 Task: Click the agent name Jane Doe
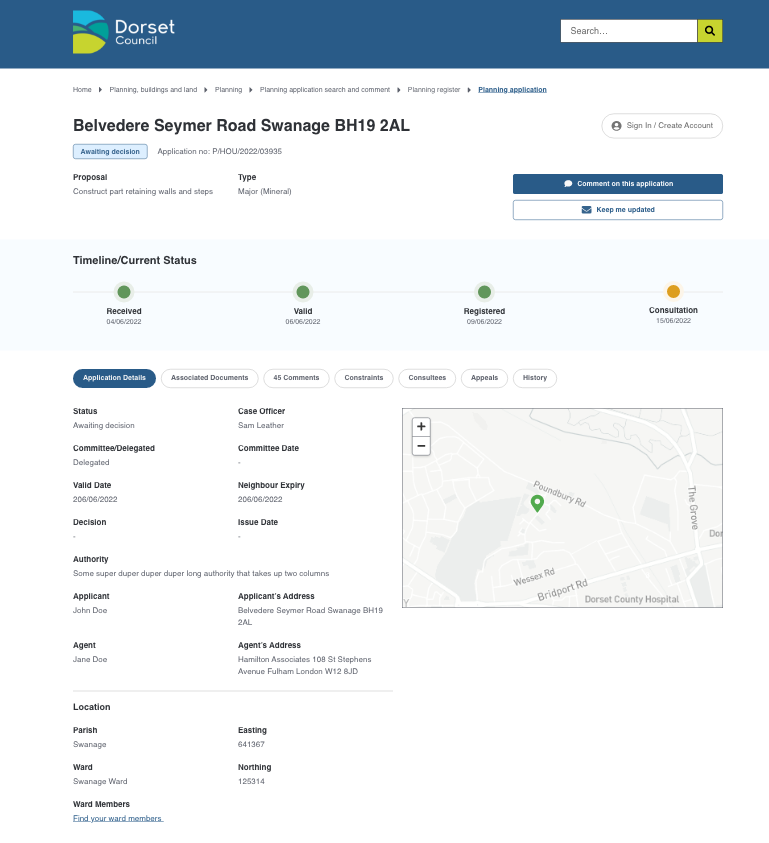click(90, 659)
